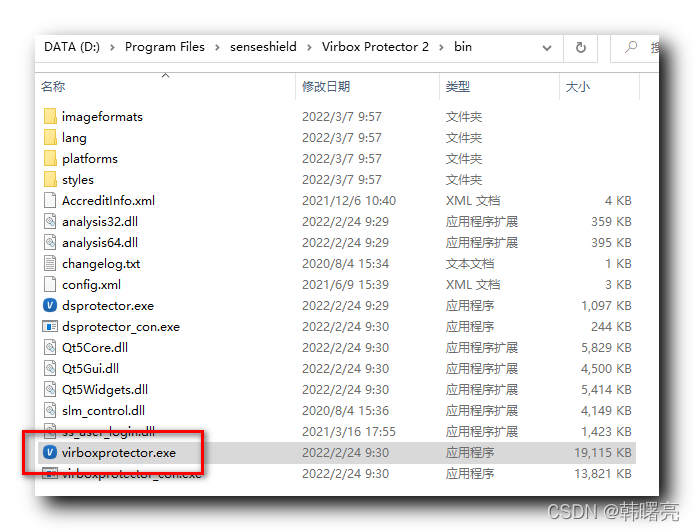Expand chevron after DATA (D:) breadcrumb
The height and width of the screenshot is (531, 694).
click(112, 47)
